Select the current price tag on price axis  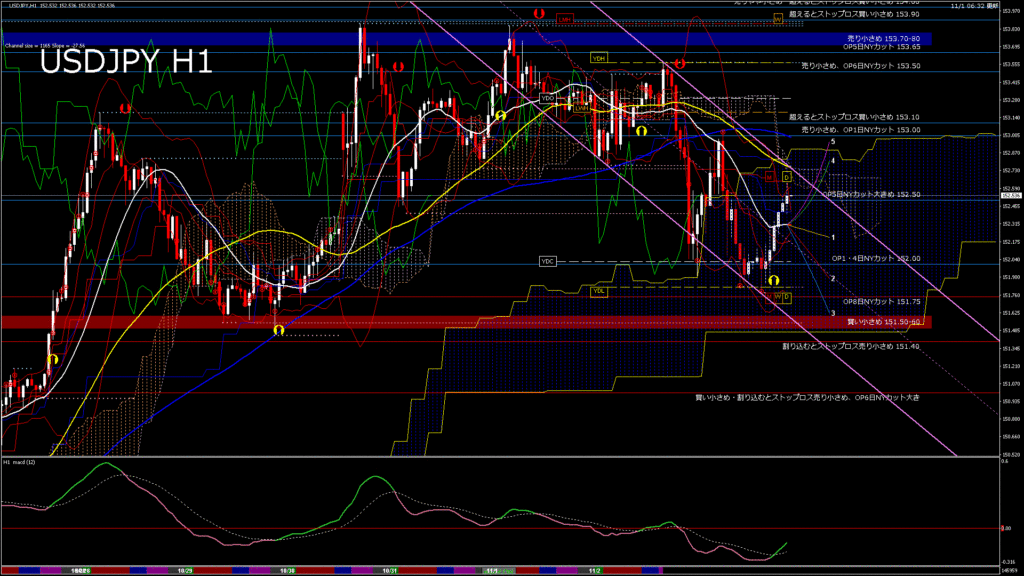1007,196
